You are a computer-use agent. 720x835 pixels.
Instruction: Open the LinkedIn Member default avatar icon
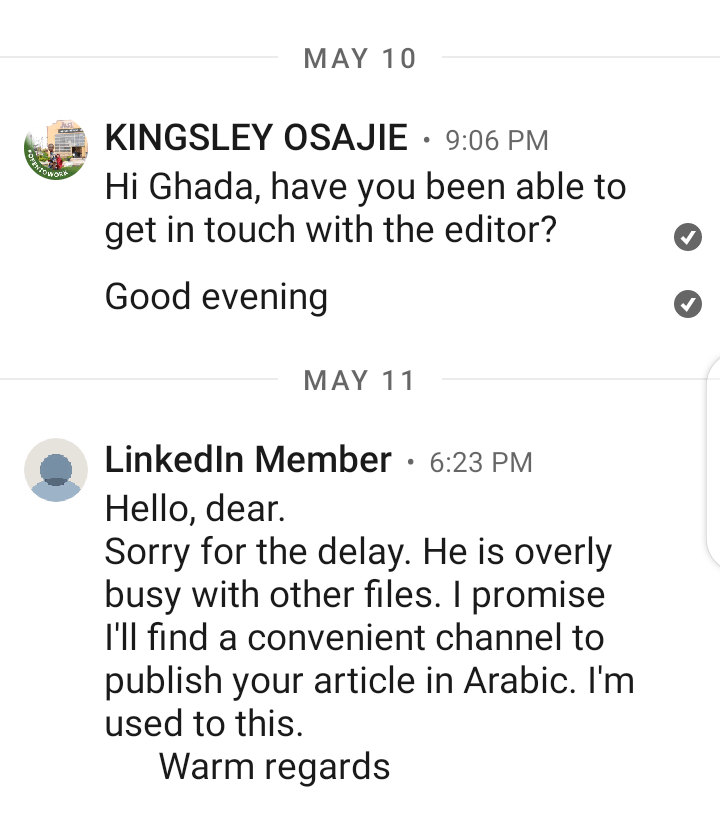(56, 470)
